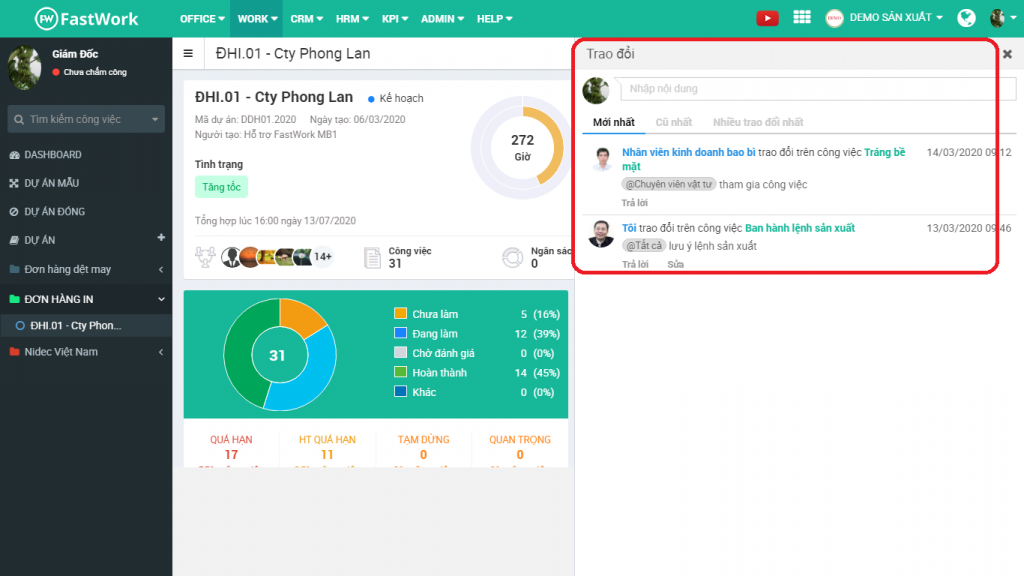The image size is (1024, 576).
Task: Focus the Nhập nội dung comment field
Action: (818, 89)
